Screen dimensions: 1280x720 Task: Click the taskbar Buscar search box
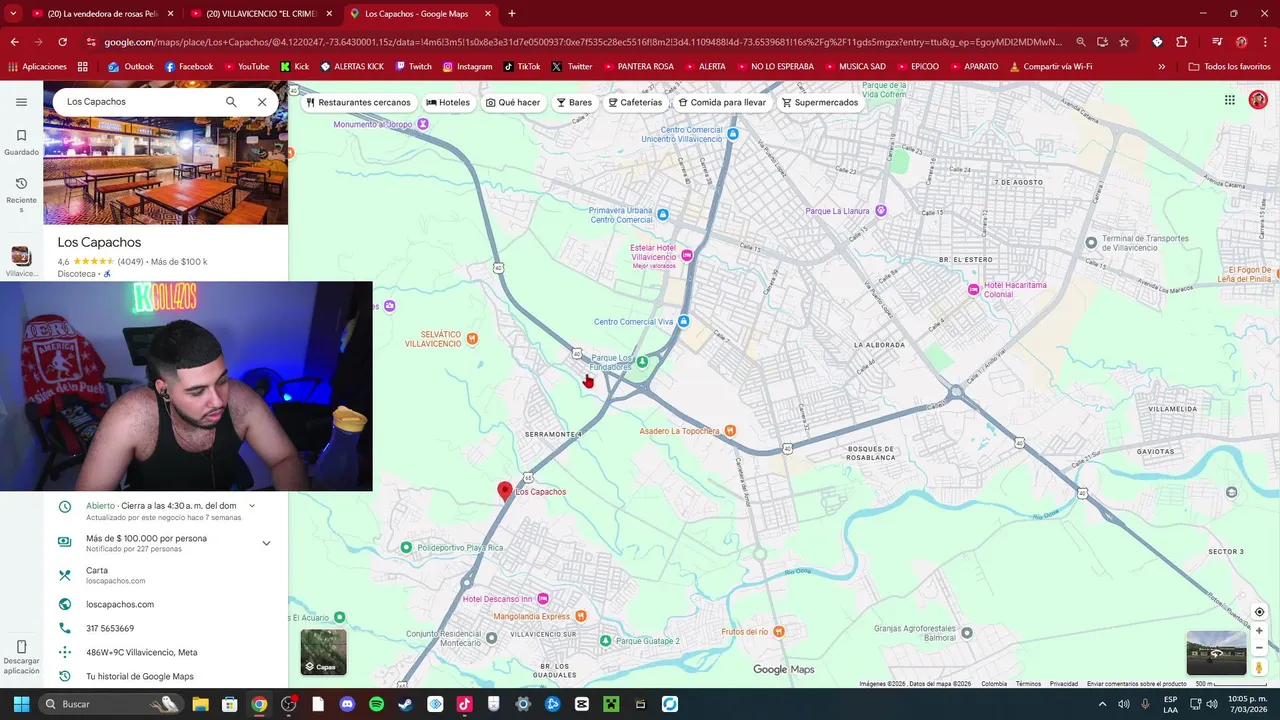112,704
